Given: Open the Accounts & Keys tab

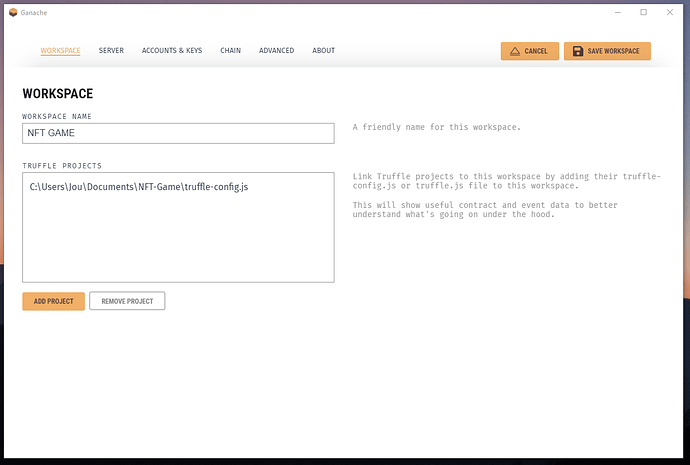Looking at the screenshot, I should coord(172,51).
